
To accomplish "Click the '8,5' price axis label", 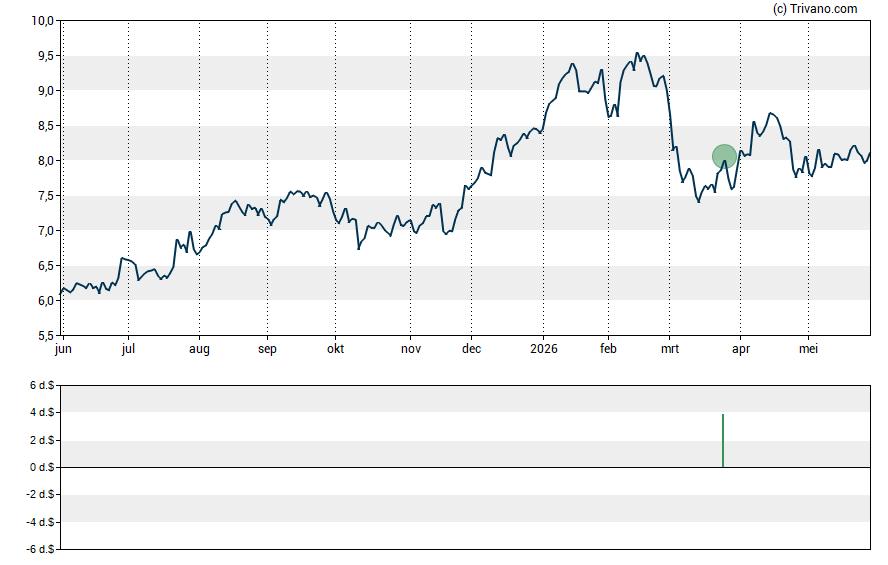I will 46,126.
